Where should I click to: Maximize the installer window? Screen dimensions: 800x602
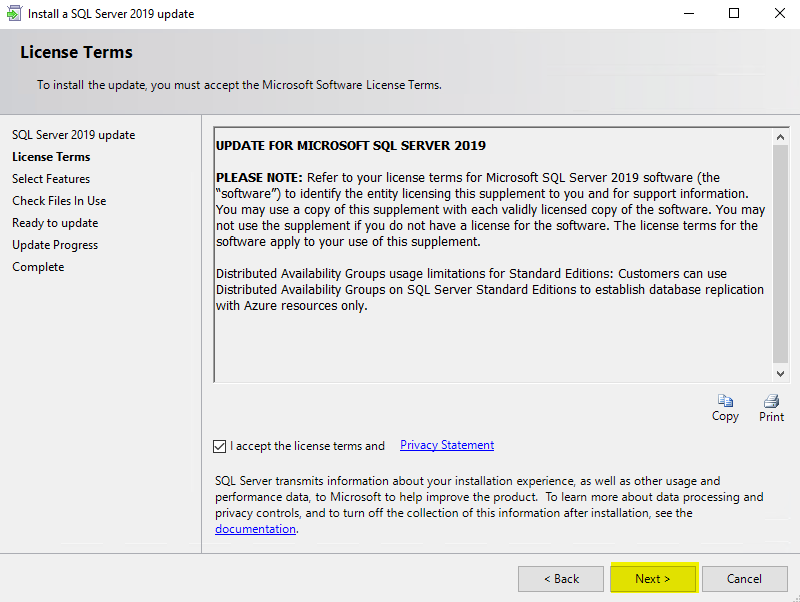point(734,14)
